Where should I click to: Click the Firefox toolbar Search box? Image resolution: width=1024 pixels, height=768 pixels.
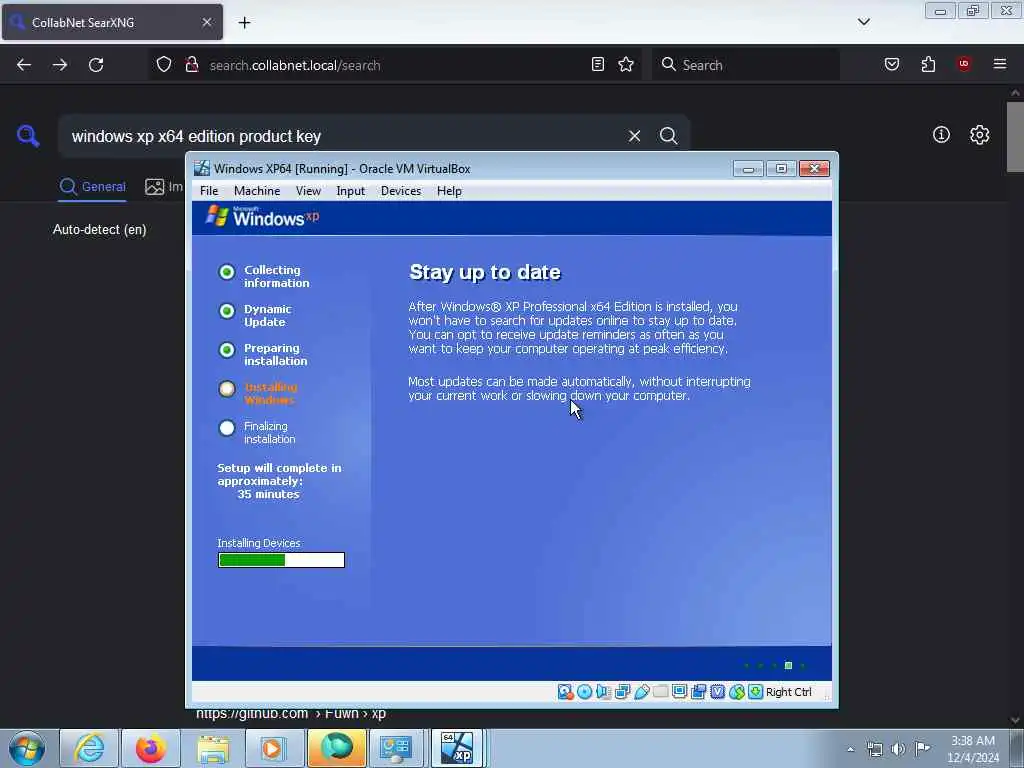pyautogui.click(x=746, y=65)
